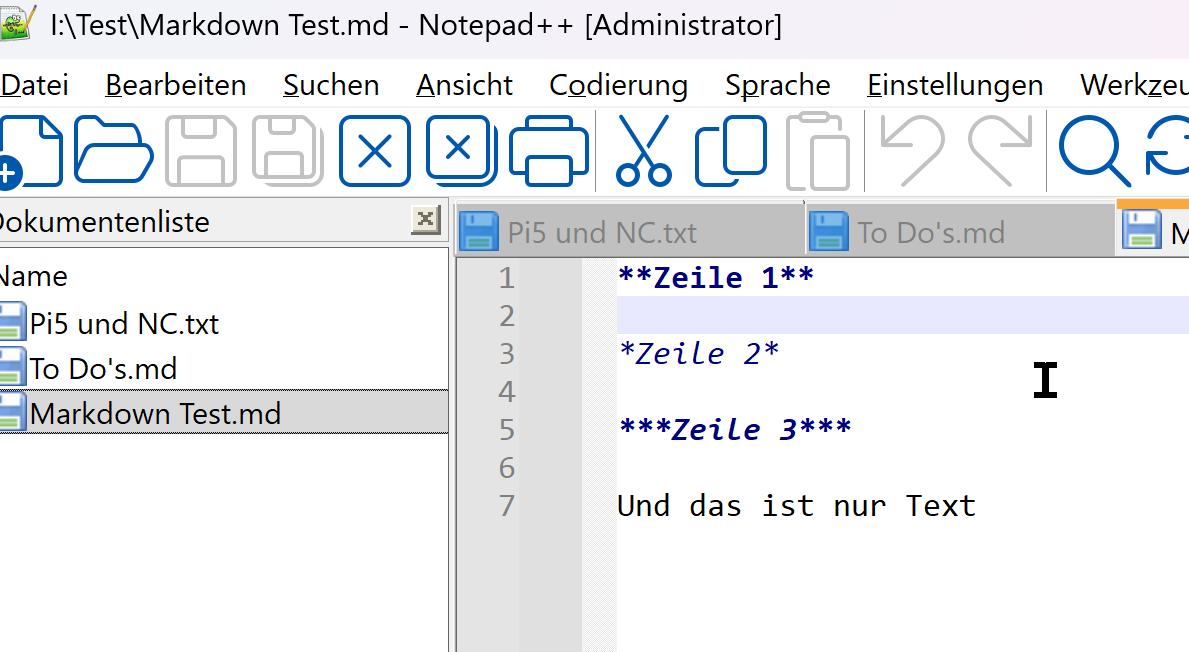The height and width of the screenshot is (652, 1189).
Task: Open the Werkzeuge menu
Action: (x=1134, y=85)
